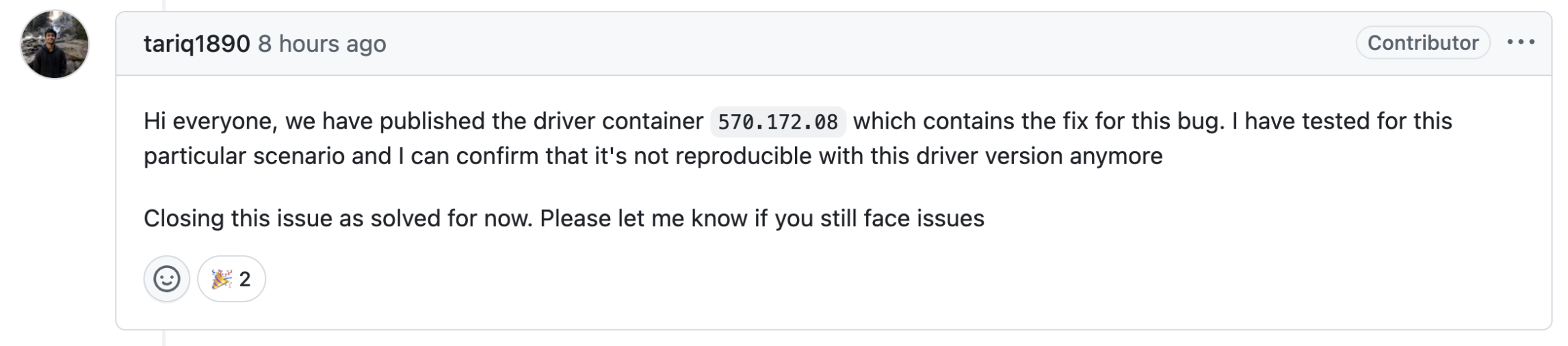Click the 'particular scenario' second text line
Screen dimensions: 1568x346
point(653,157)
